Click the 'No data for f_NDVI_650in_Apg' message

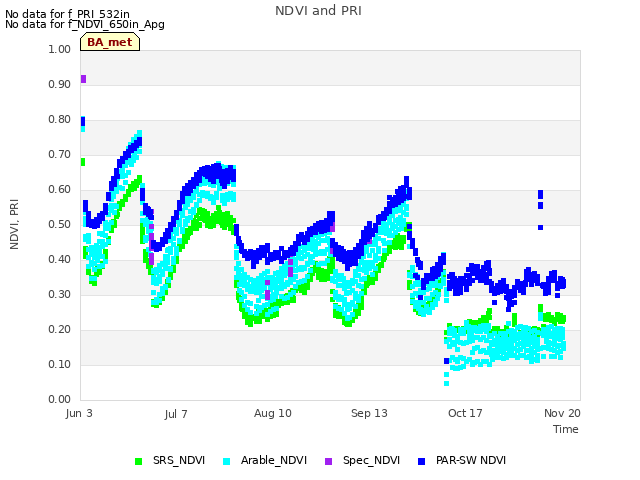click(85, 24)
